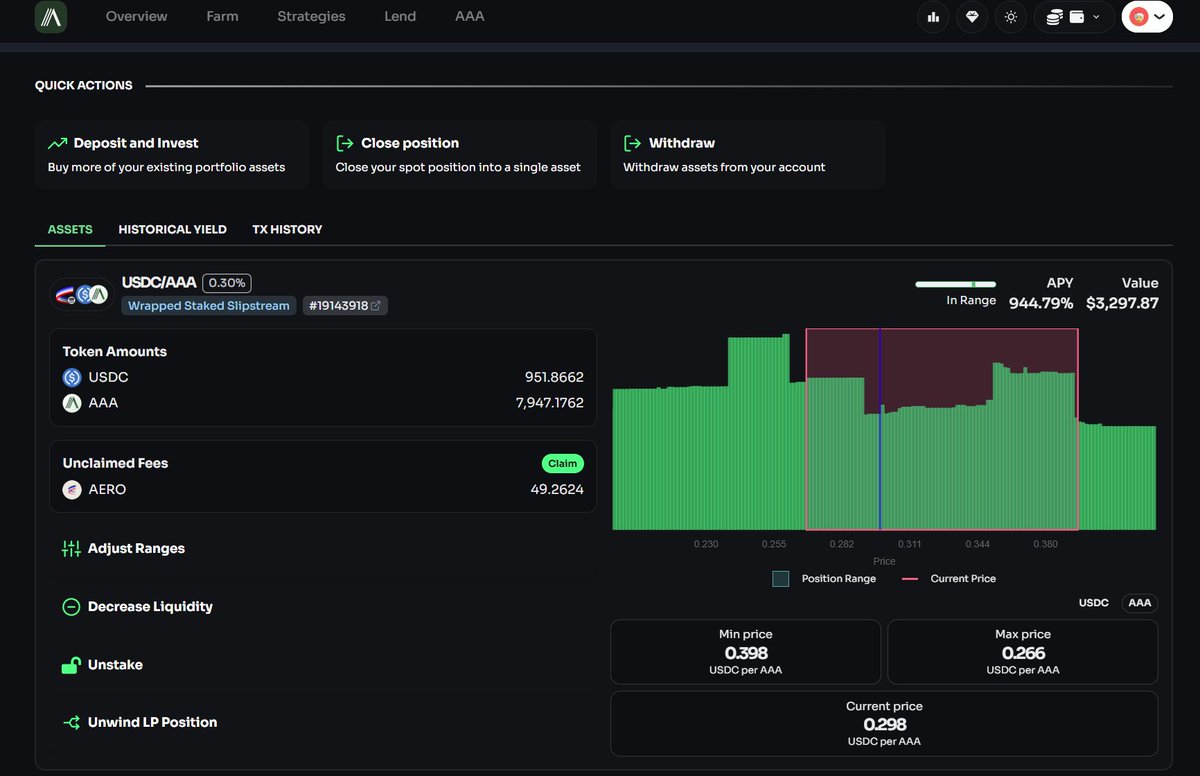The image size is (1200, 776).
Task: Click the AERO fee amount 49.2624
Action: pyautogui.click(x=557, y=490)
